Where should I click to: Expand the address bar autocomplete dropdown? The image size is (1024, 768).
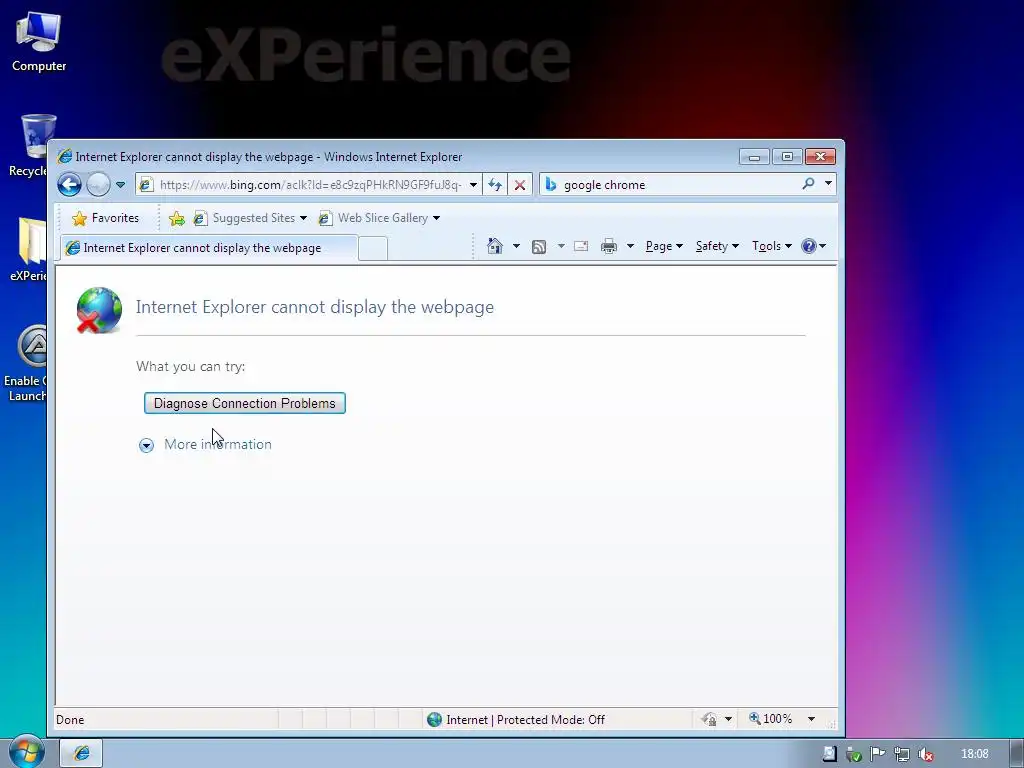473,185
